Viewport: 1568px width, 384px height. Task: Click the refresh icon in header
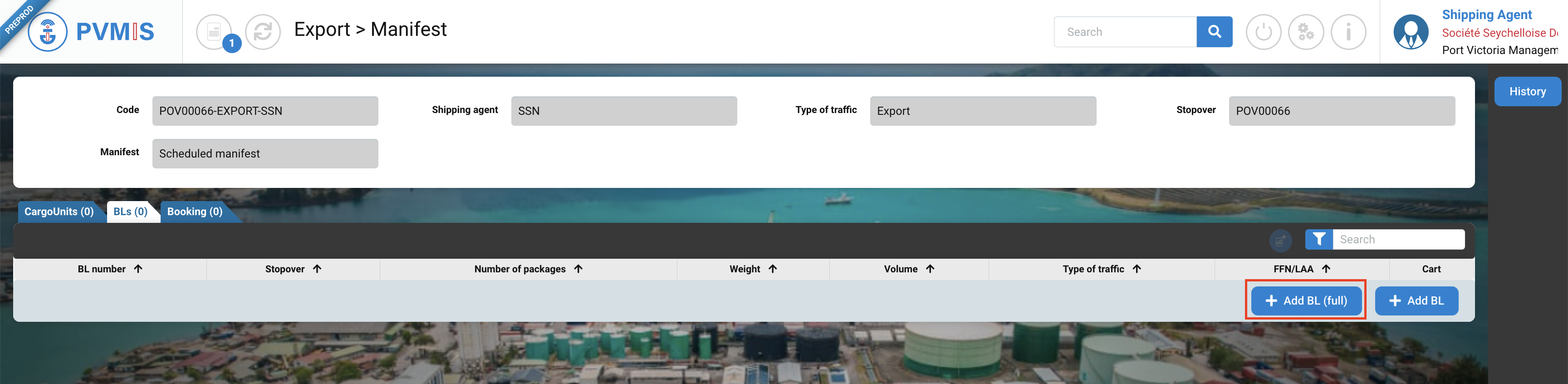[x=263, y=32]
